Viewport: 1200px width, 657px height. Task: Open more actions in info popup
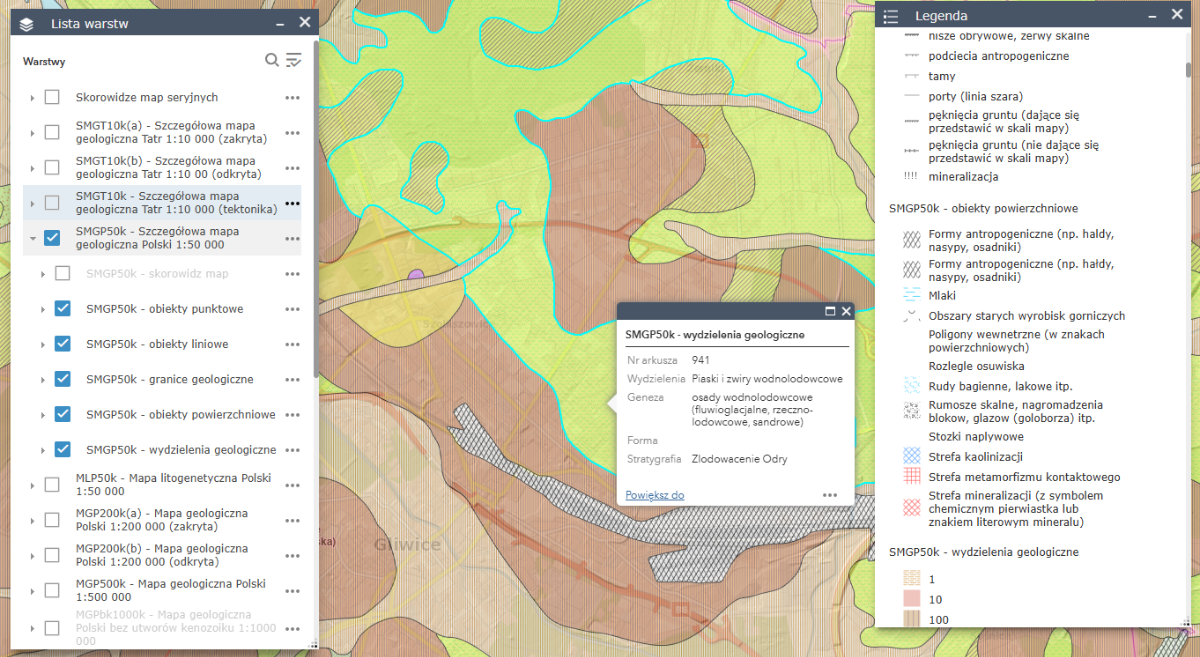pos(829,495)
